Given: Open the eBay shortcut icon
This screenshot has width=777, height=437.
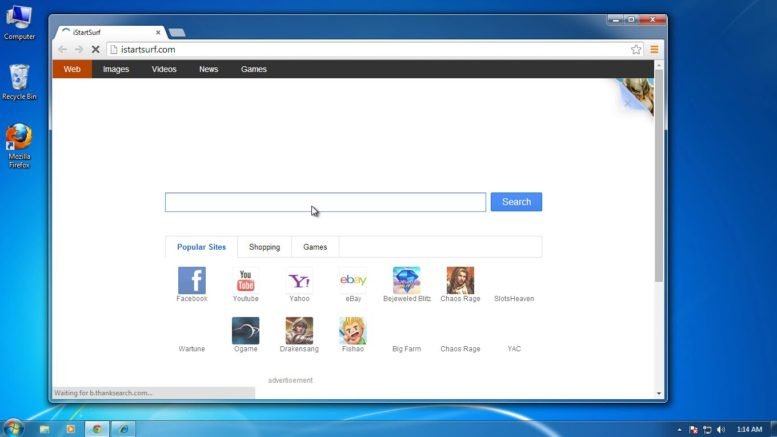Looking at the screenshot, I should tap(353, 280).
